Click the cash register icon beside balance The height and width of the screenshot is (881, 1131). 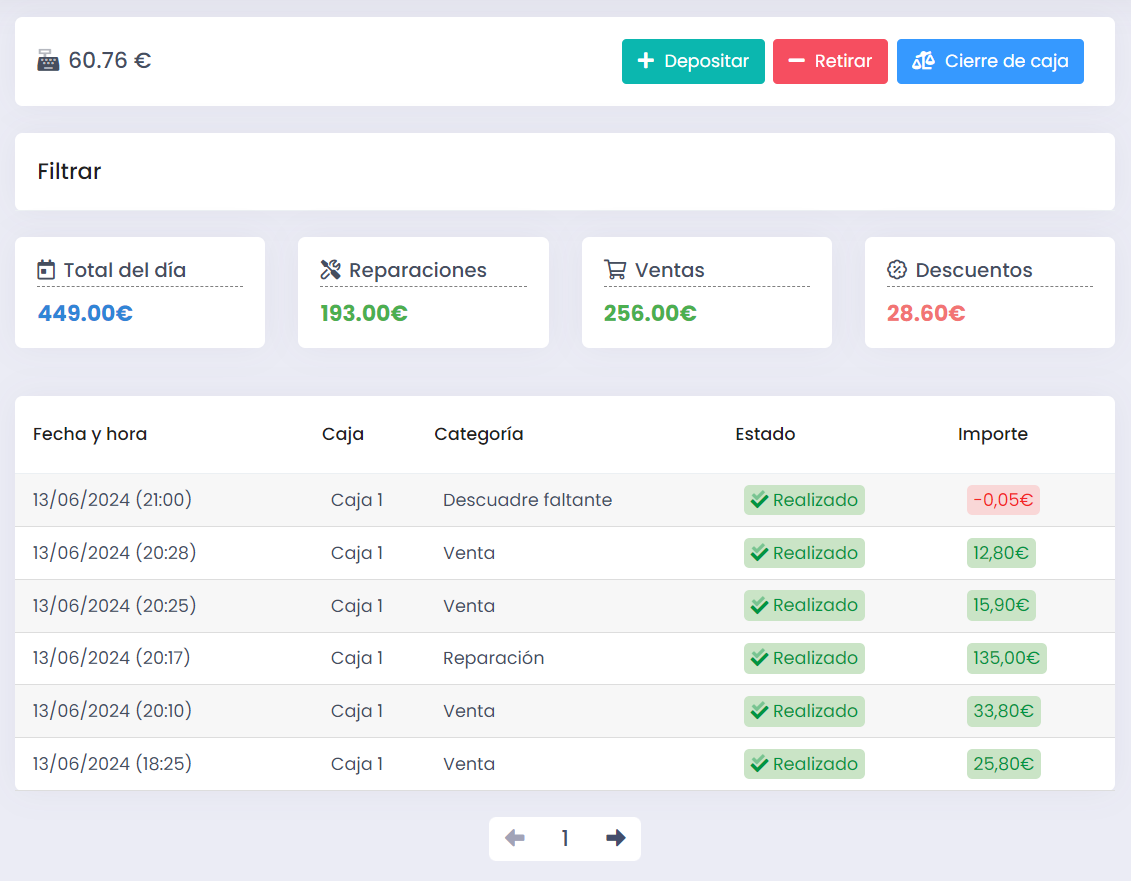point(48,61)
